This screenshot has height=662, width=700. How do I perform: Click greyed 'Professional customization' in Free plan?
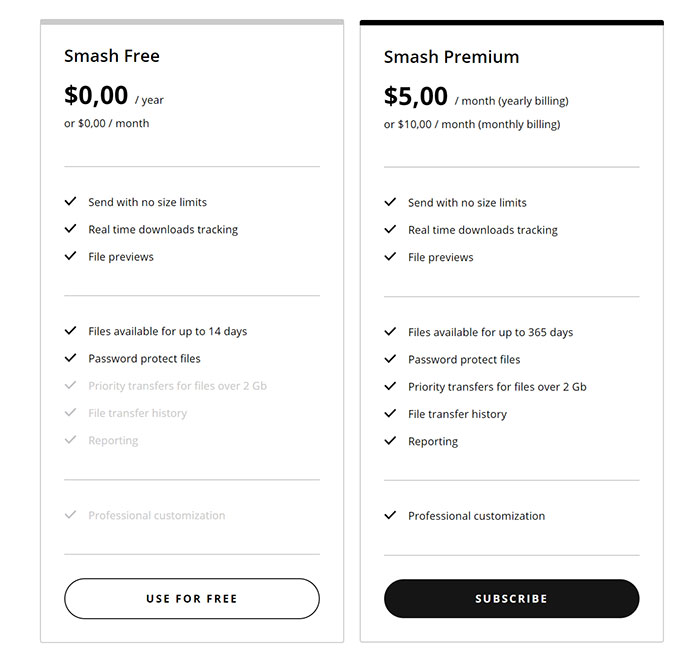coord(157,516)
